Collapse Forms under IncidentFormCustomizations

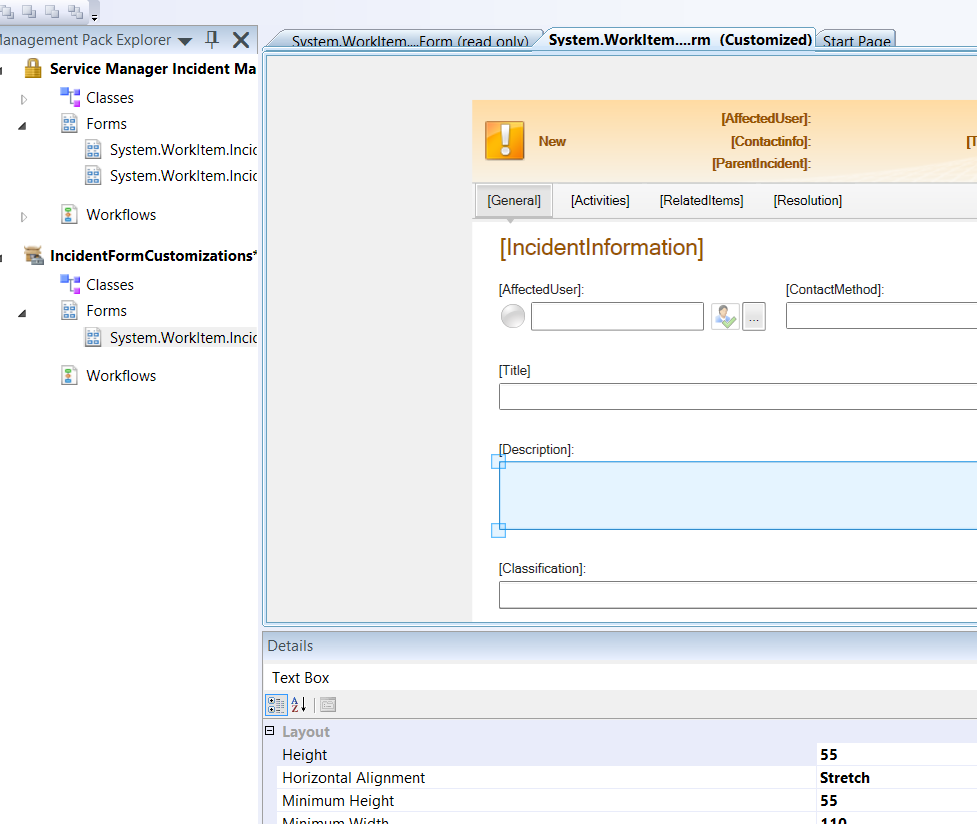[22, 313]
